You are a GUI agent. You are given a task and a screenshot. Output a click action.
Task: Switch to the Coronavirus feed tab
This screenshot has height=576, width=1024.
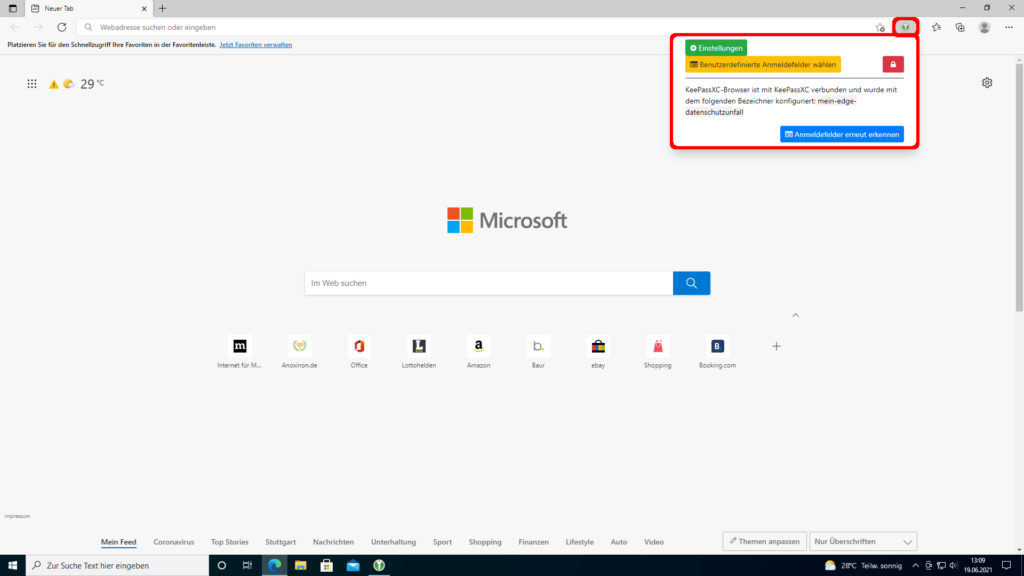(x=174, y=542)
